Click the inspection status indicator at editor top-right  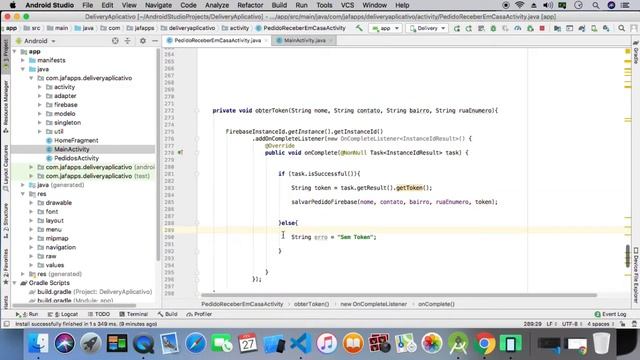coord(628,51)
